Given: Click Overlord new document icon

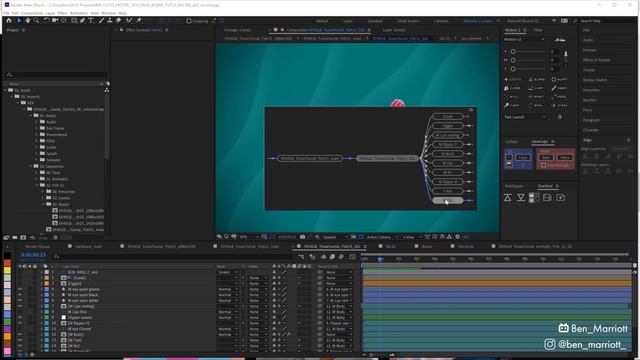Looking at the screenshot, I should [547, 198].
